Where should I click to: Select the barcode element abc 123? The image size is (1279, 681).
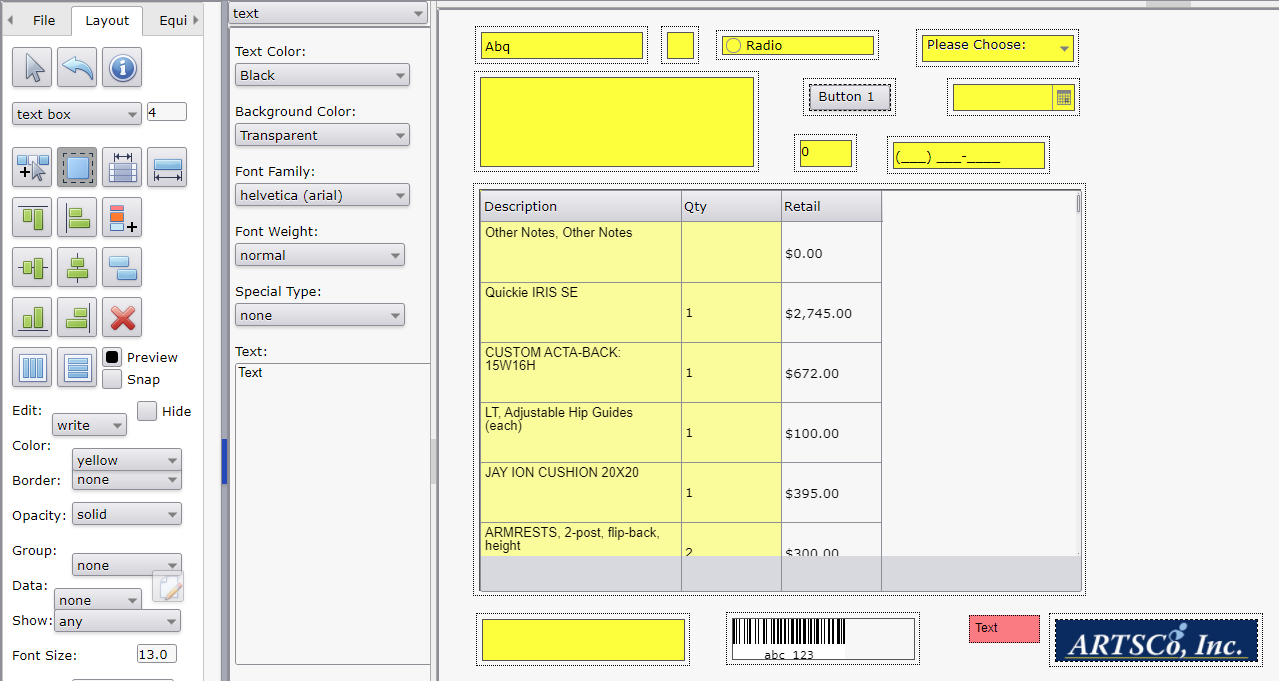pos(821,639)
